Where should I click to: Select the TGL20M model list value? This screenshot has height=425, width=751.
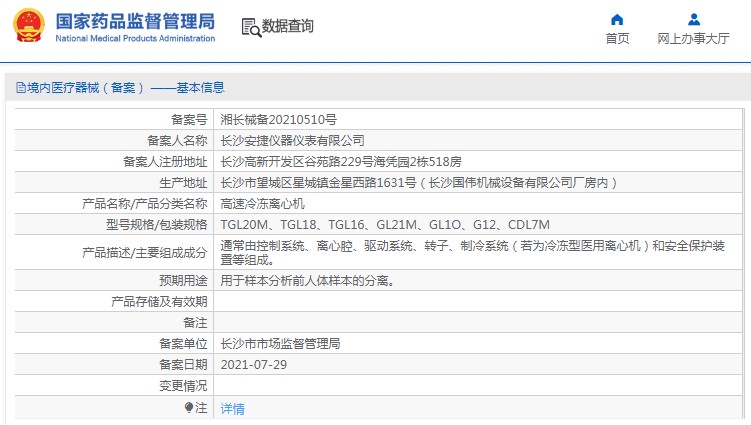[x=385, y=225]
